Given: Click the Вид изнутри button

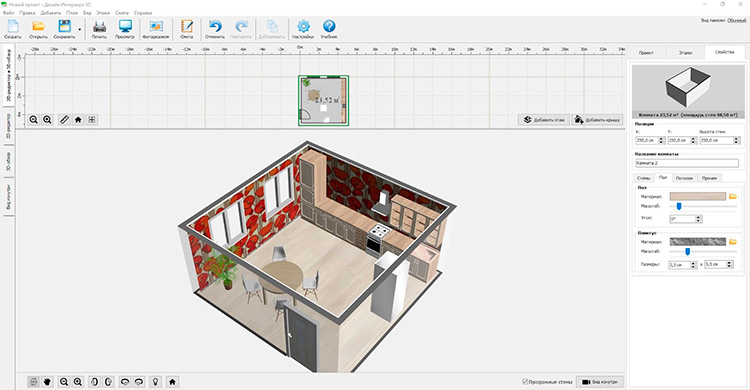Looking at the screenshot, I should point(600,382).
